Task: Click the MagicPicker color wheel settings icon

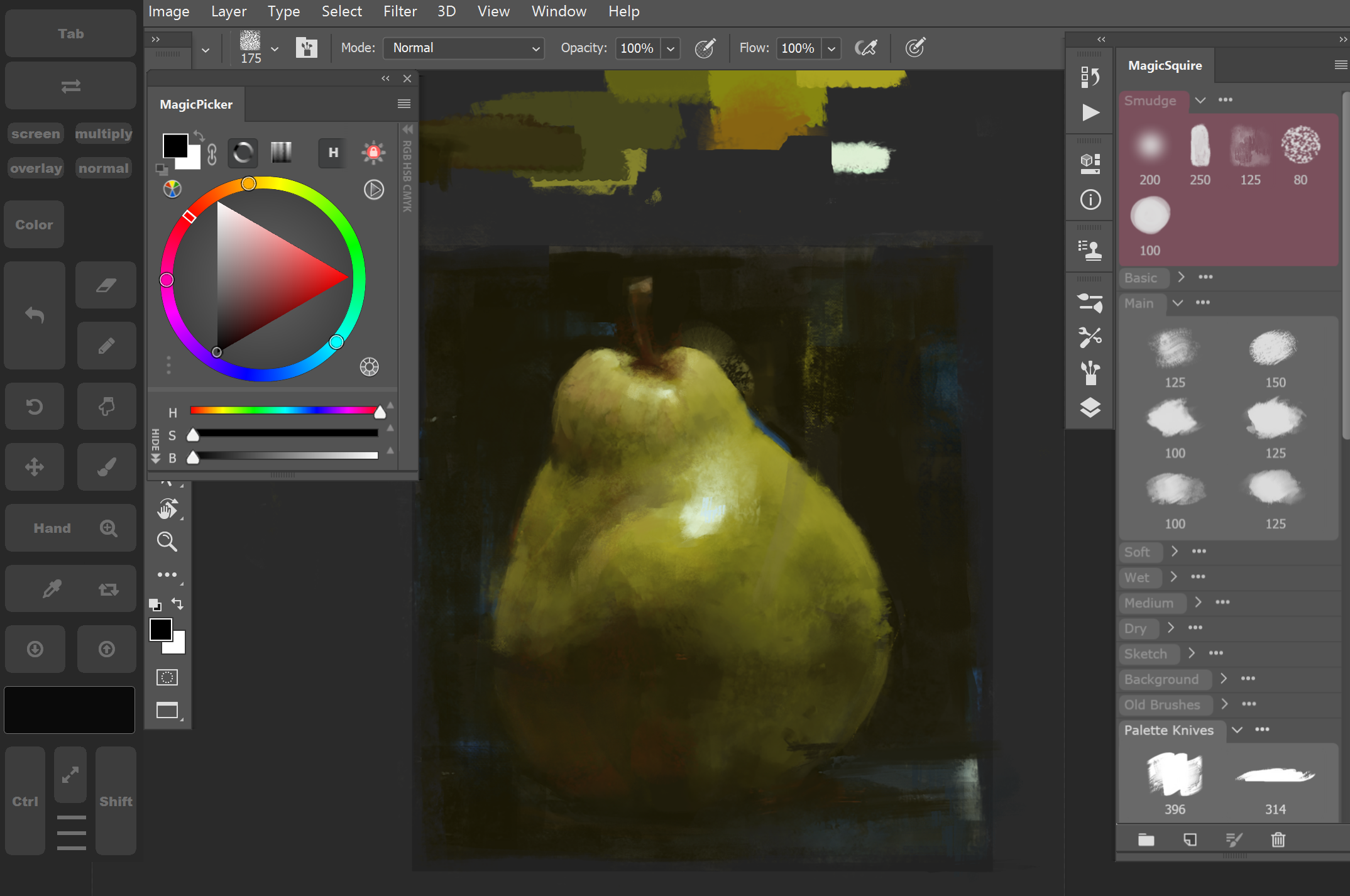Action: click(369, 367)
